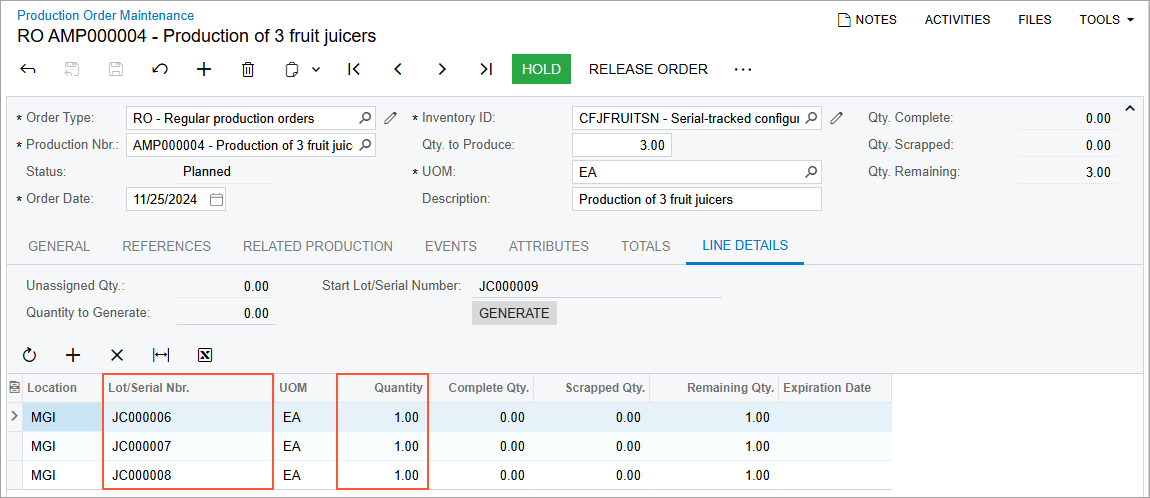This screenshot has width=1150, height=498.
Task: Go to the last record
Action: tap(486, 69)
